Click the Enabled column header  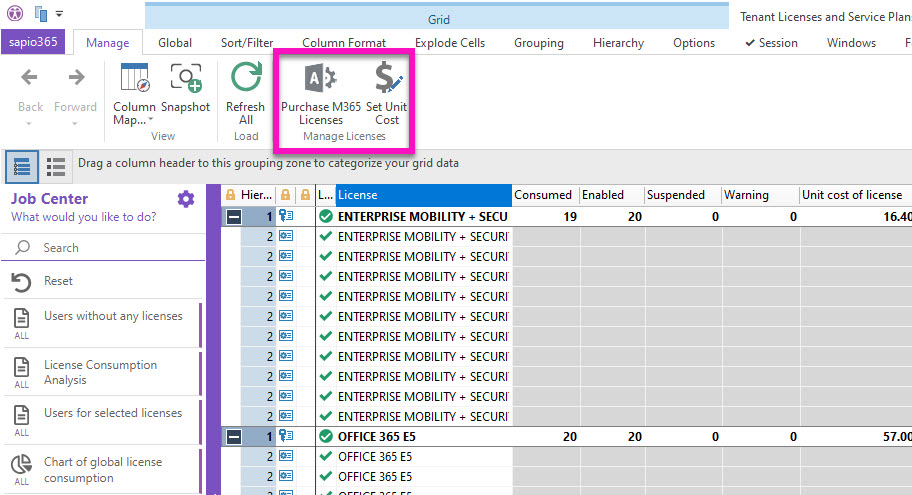(612, 195)
